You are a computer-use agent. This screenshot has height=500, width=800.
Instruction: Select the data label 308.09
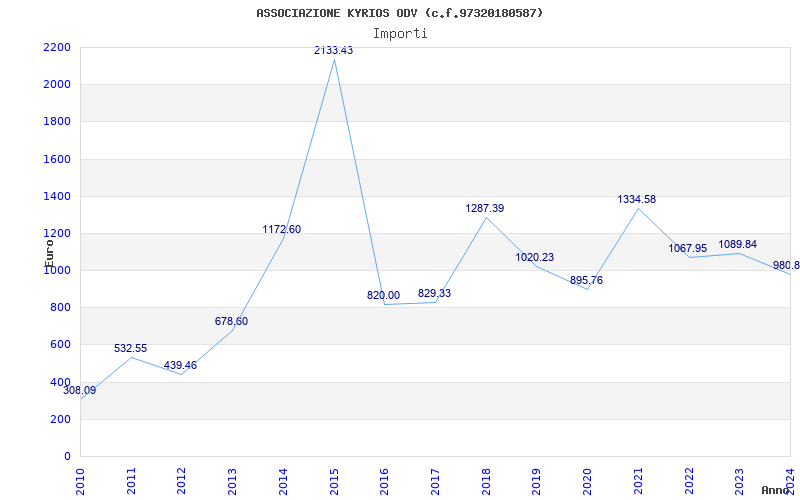[79, 391]
